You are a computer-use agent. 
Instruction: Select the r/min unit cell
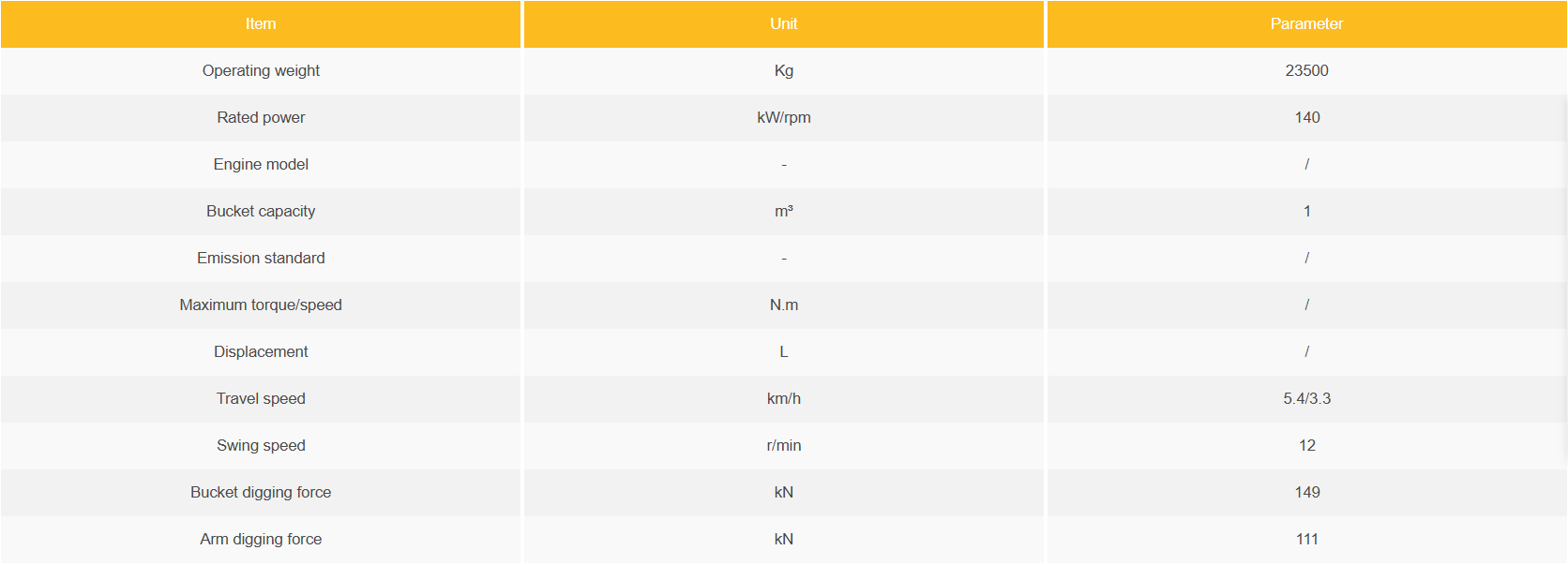click(x=783, y=446)
